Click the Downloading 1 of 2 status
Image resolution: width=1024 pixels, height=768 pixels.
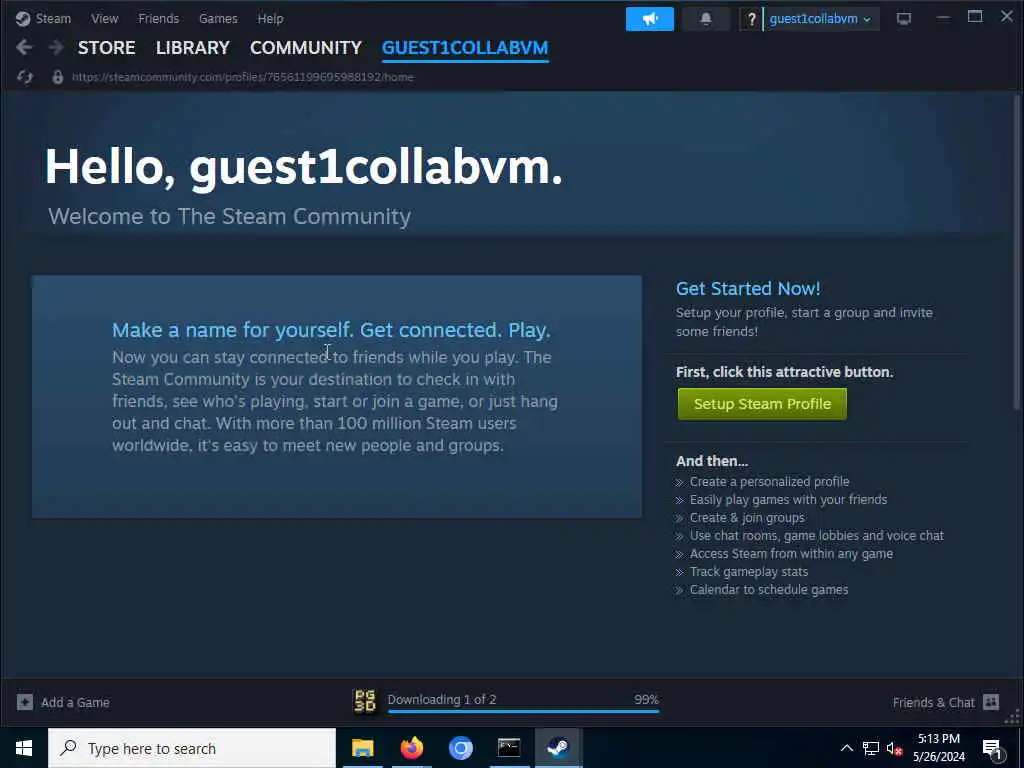442,699
